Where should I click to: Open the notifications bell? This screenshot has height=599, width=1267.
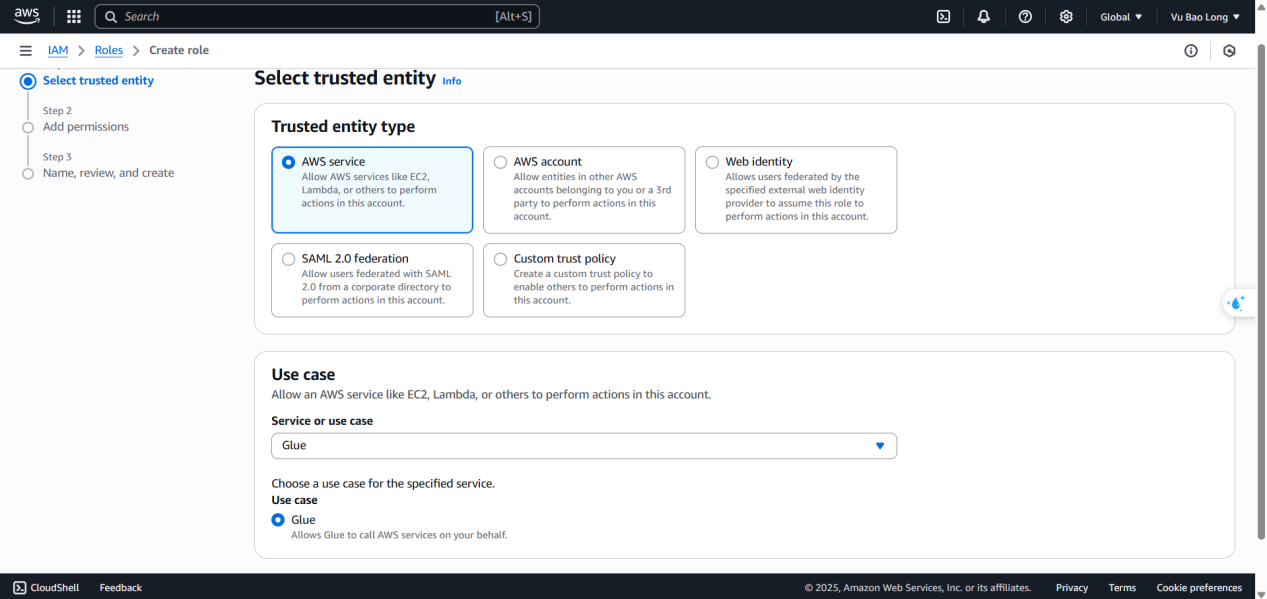pyautogui.click(x=984, y=16)
